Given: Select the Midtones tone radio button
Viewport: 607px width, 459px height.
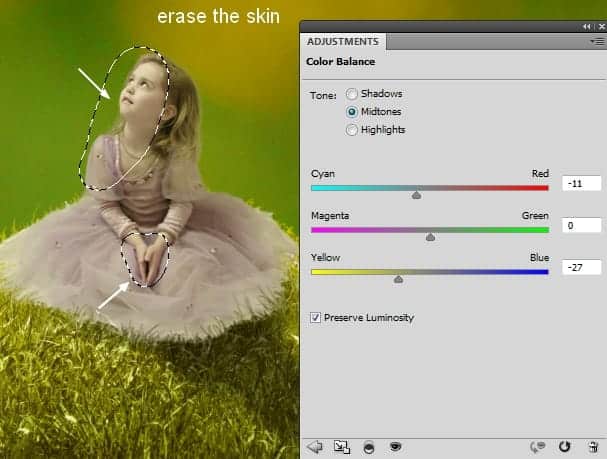Looking at the screenshot, I should point(352,112).
